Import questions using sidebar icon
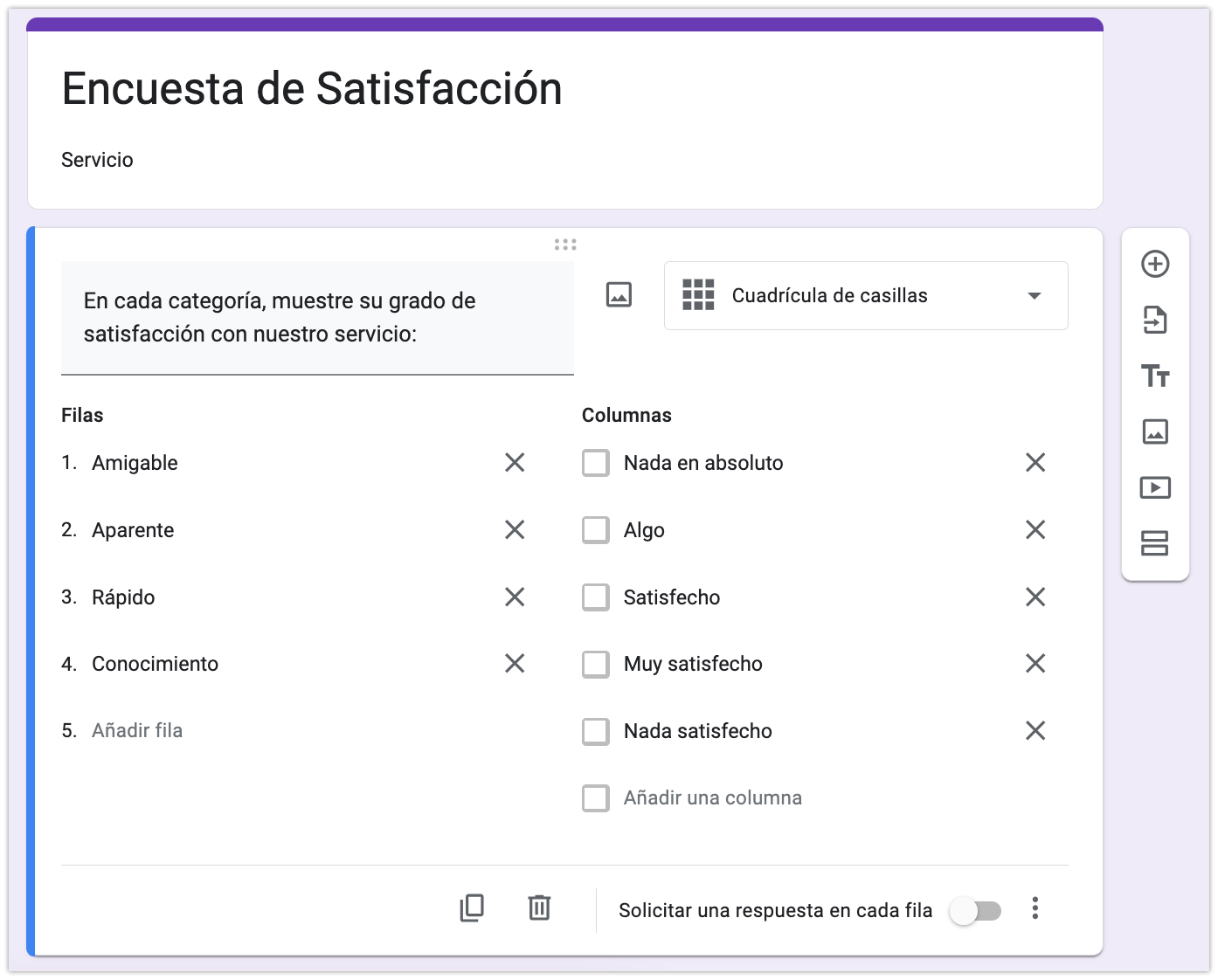Screen dimensions: 1218x980 click(x=1155, y=320)
